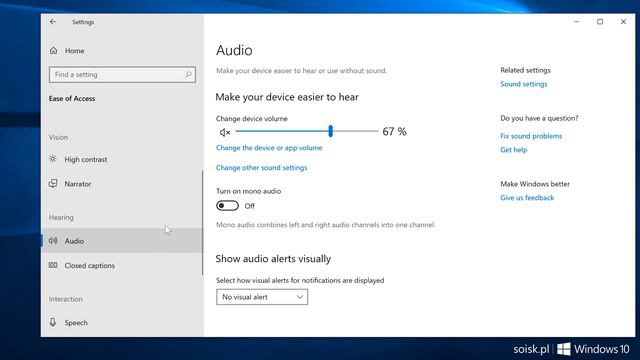Open Home via the house icon
640x360 pixels.
53,51
